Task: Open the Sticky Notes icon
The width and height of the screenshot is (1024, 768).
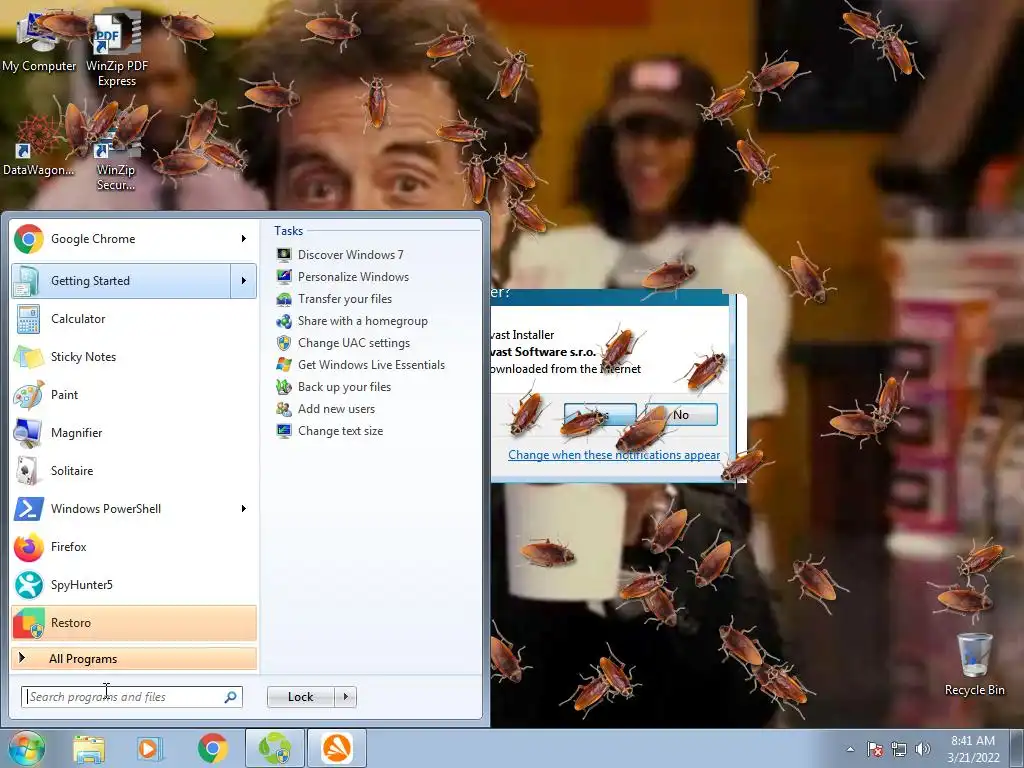Action: pos(27,357)
